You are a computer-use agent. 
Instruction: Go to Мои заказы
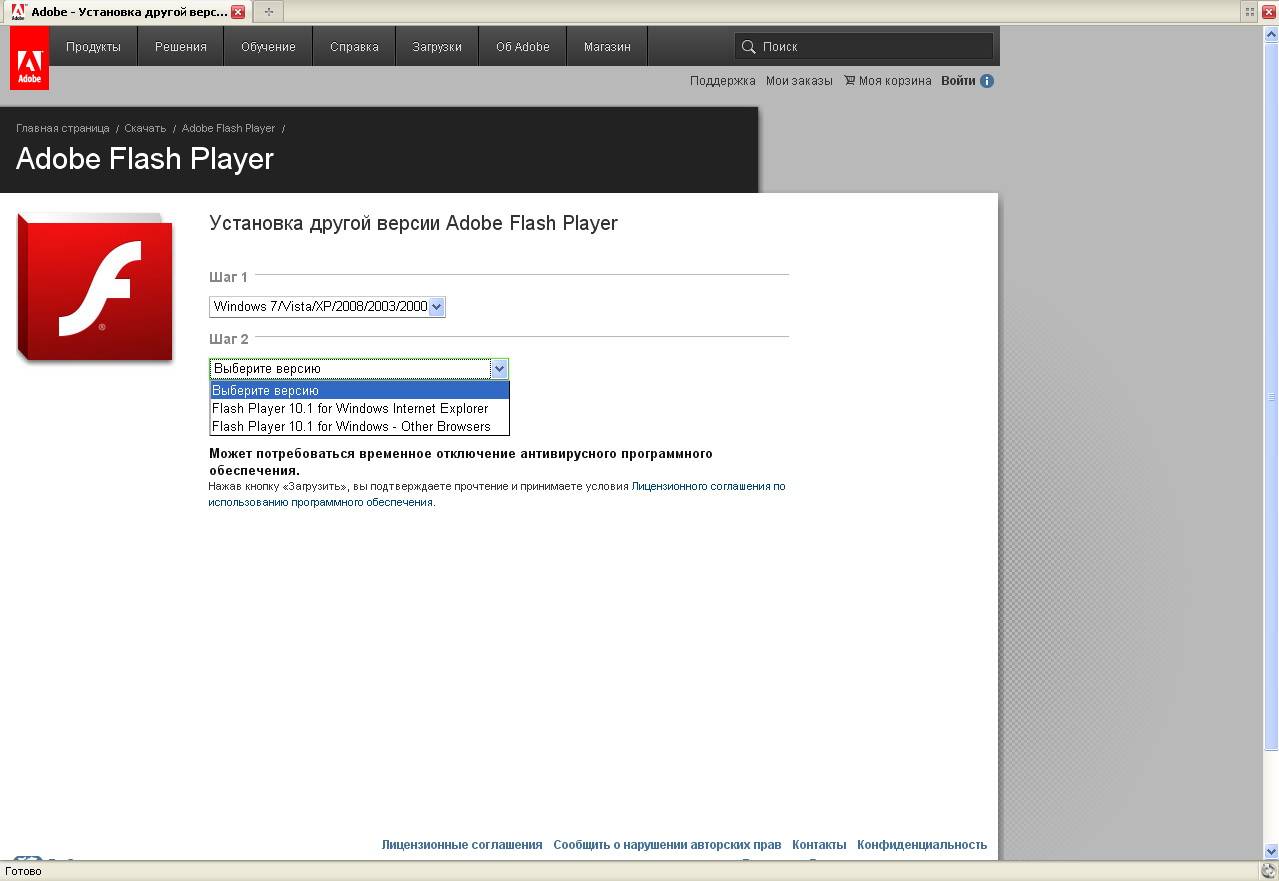[x=799, y=81]
